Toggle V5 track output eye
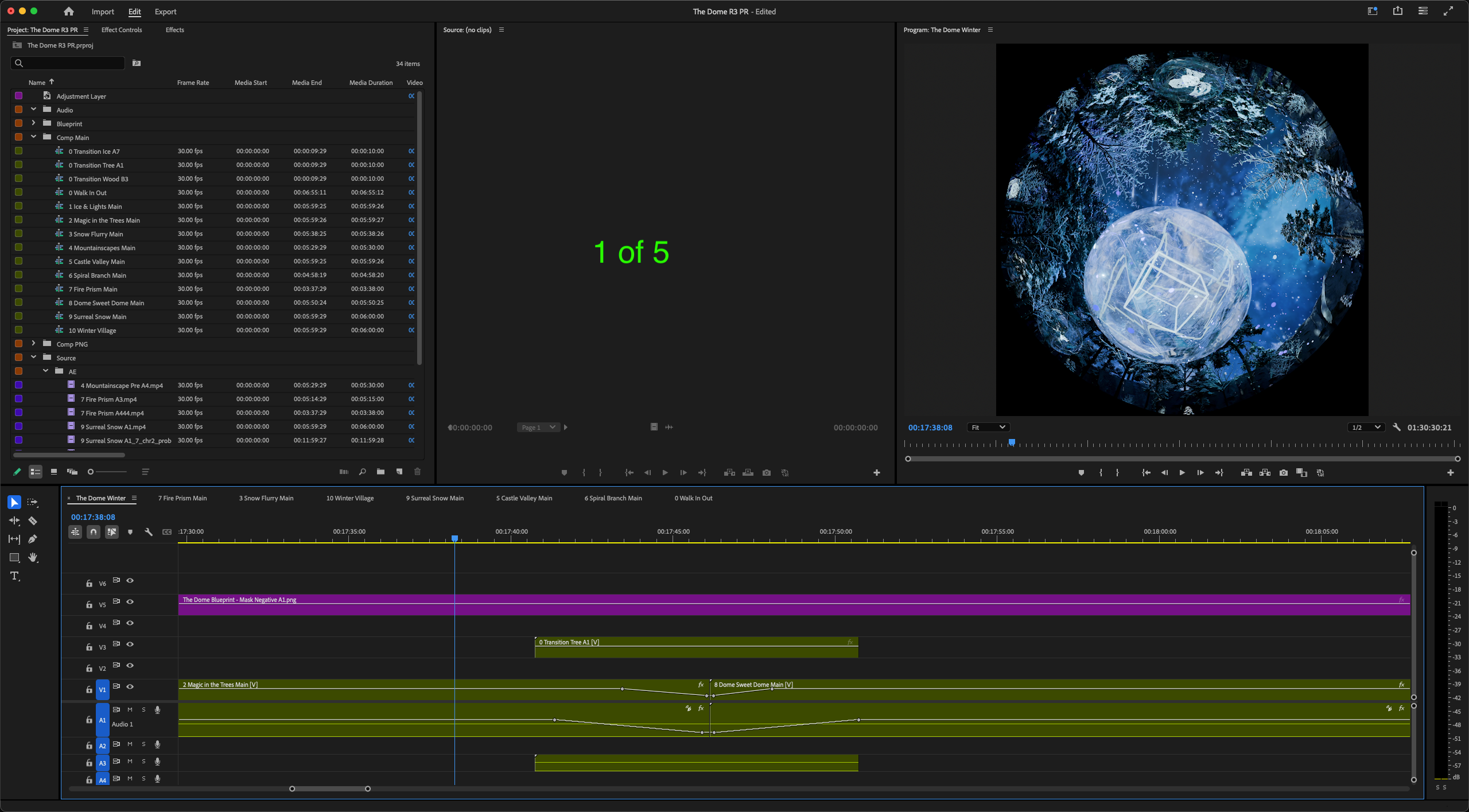The image size is (1469, 812). (x=130, y=602)
